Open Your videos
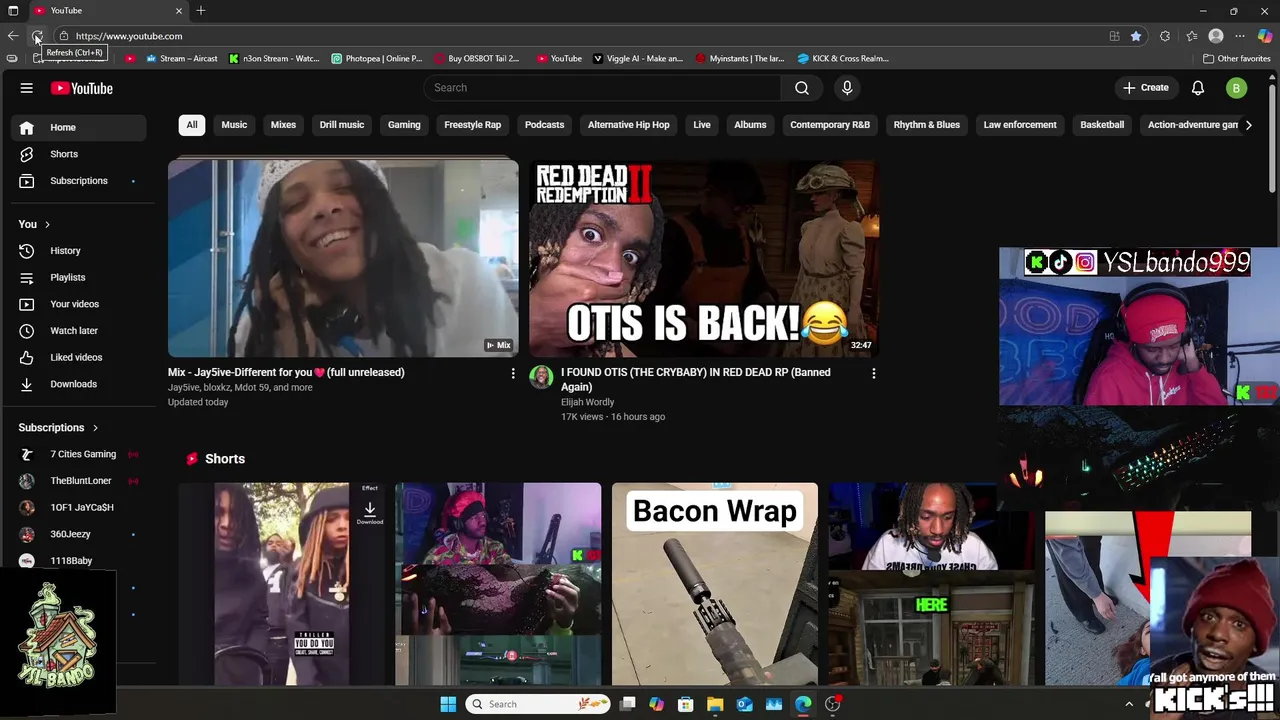The width and height of the screenshot is (1280, 720). click(x=79, y=304)
